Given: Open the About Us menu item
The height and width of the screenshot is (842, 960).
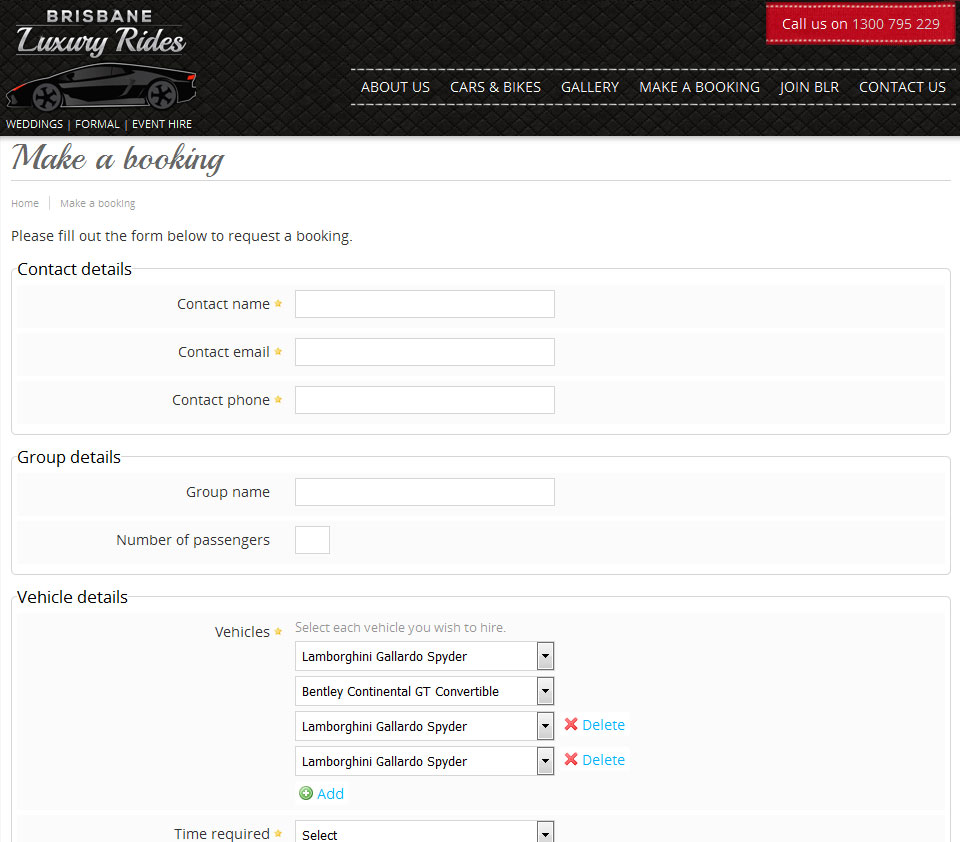Looking at the screenshot, I should [x=396, y=87].
